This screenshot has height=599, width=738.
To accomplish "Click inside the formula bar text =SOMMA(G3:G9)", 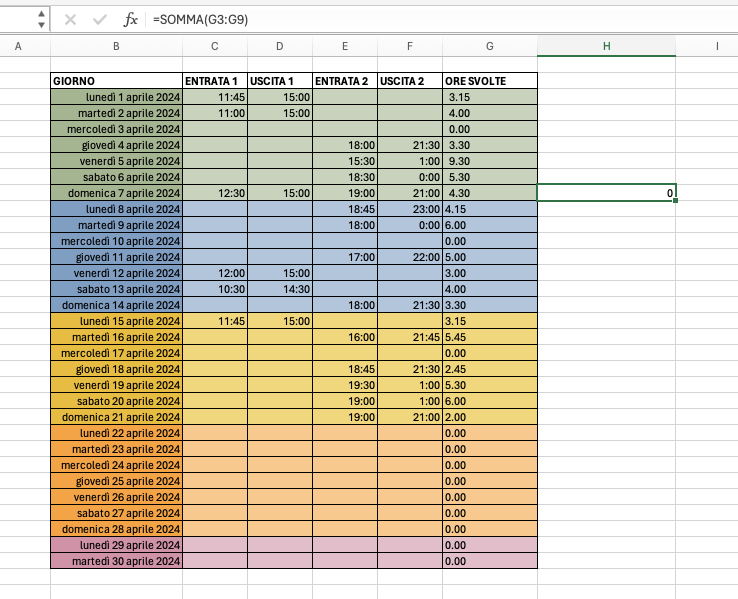I will coord(201,20).
